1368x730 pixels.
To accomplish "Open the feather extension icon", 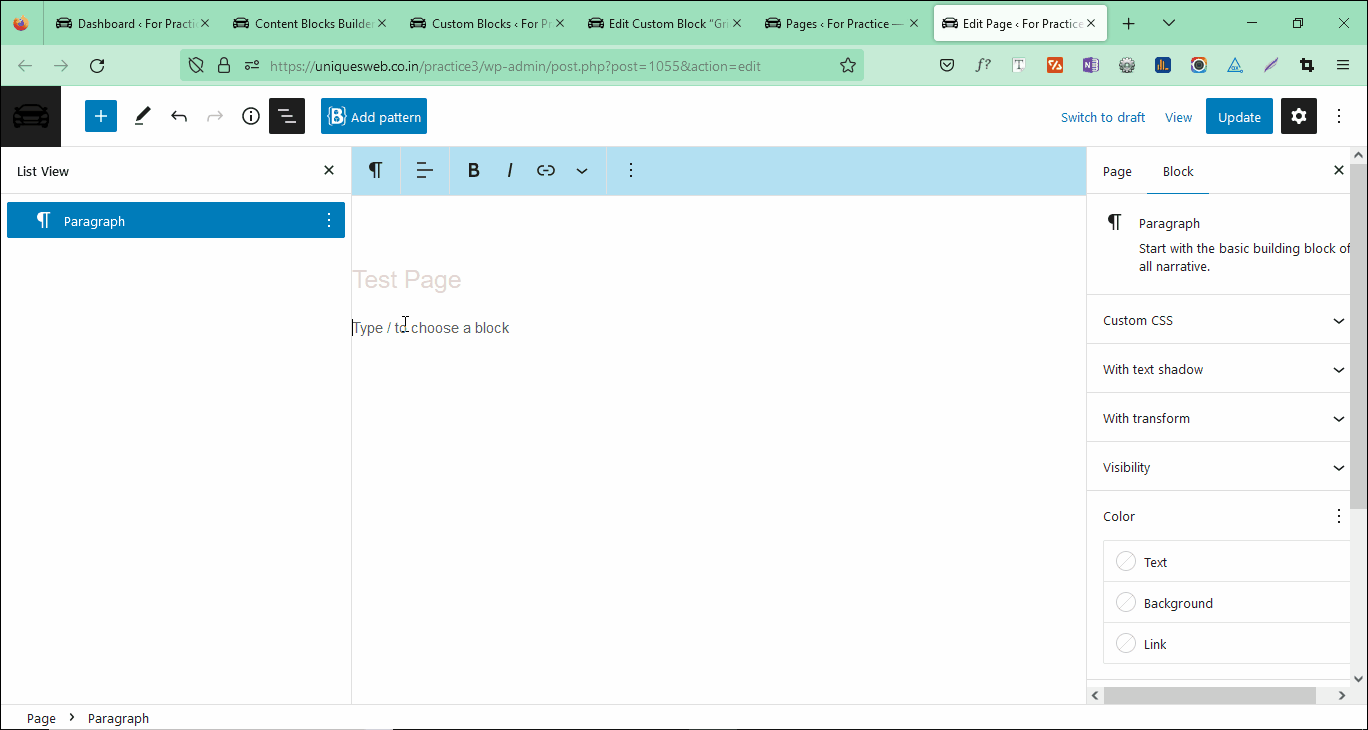I will 1271,66.
